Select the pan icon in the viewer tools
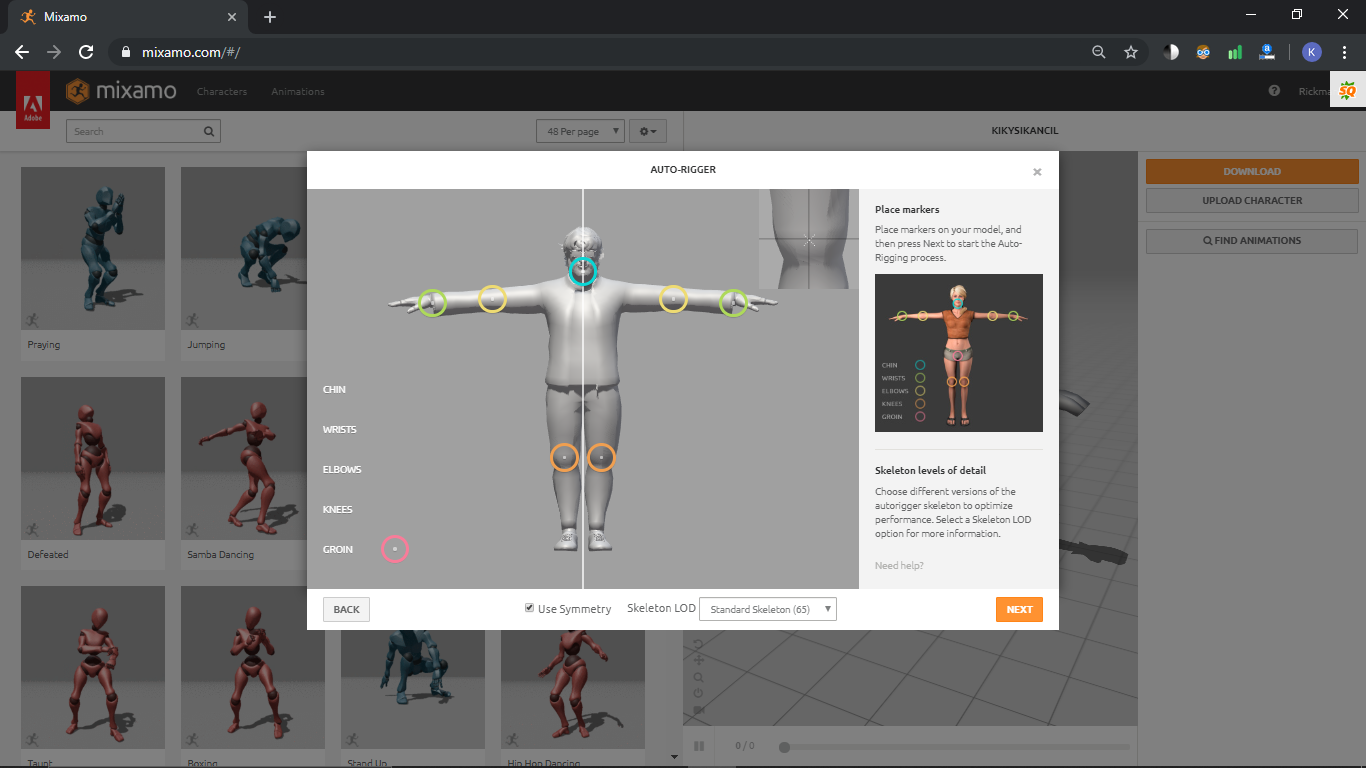This screenshot has height=768, width=1366. click(x=698, y=660)
